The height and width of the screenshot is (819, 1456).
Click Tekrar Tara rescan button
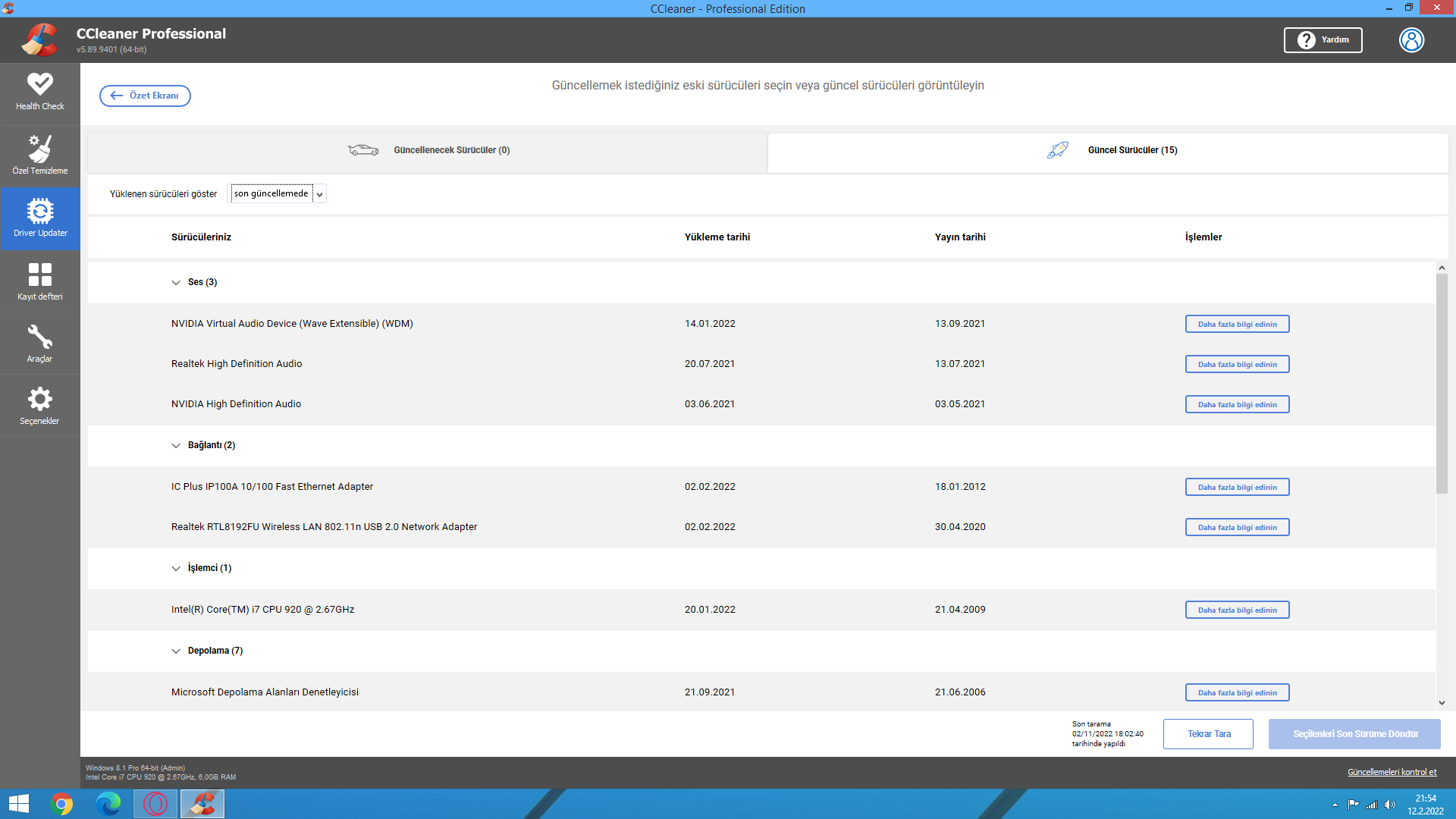1208,734
